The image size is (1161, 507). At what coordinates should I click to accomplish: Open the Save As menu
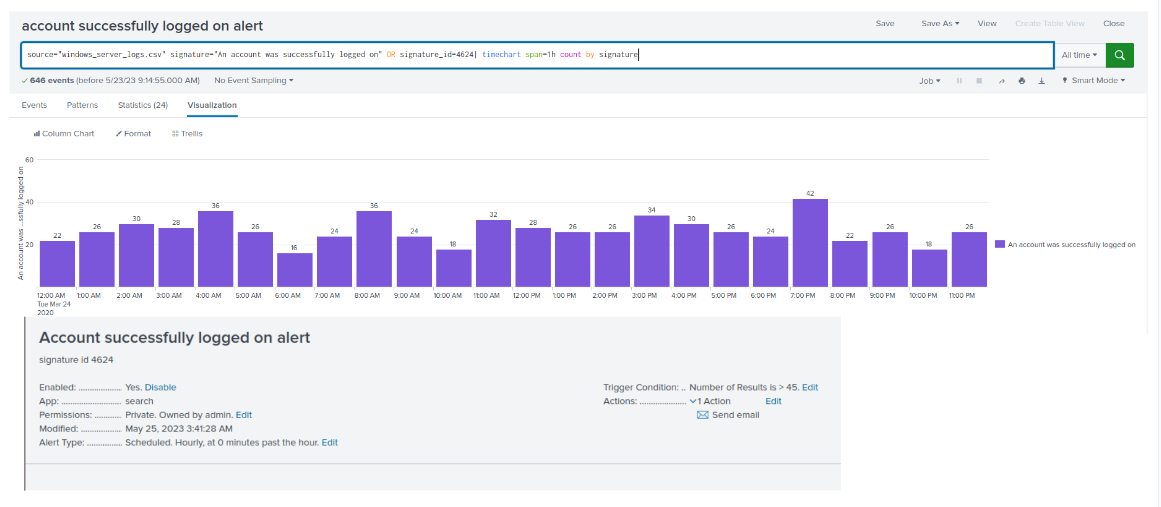point(940,24)
